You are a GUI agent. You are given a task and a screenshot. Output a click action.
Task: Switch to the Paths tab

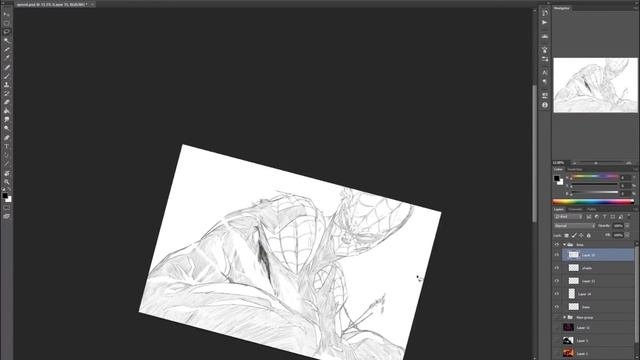point(591,209)
